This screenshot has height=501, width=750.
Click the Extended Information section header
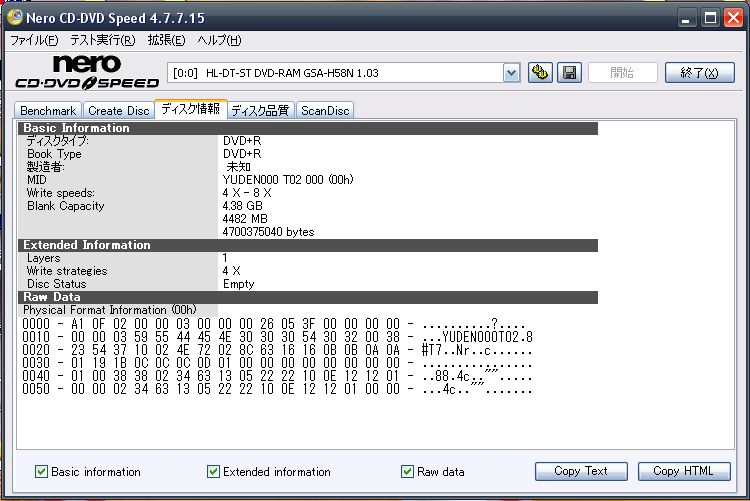tap(308, 245)
